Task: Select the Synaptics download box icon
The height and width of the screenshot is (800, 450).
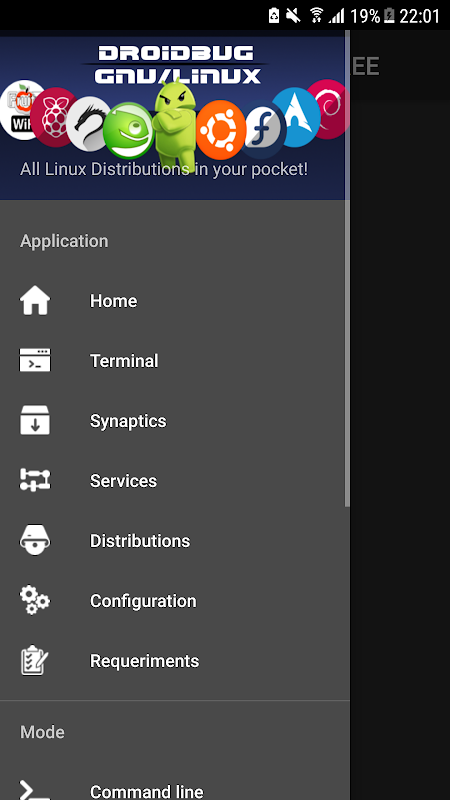Action: pos(35,420)
